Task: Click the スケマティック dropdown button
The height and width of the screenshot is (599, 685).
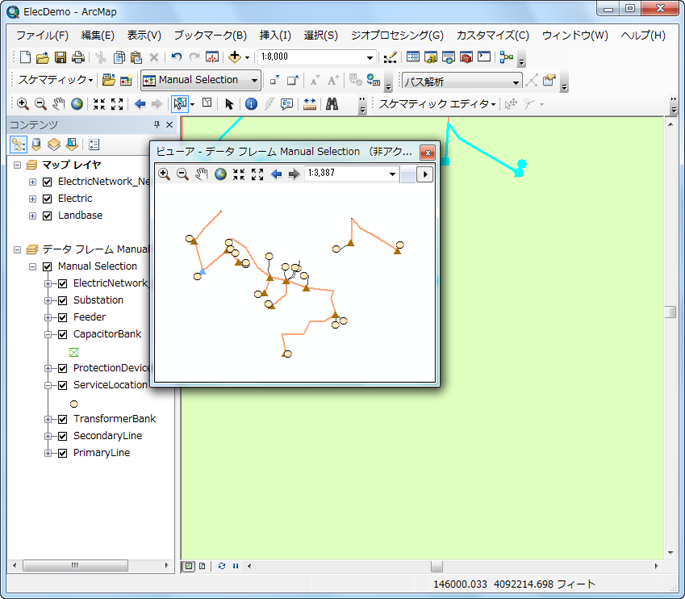Action: tap(56, 80)
